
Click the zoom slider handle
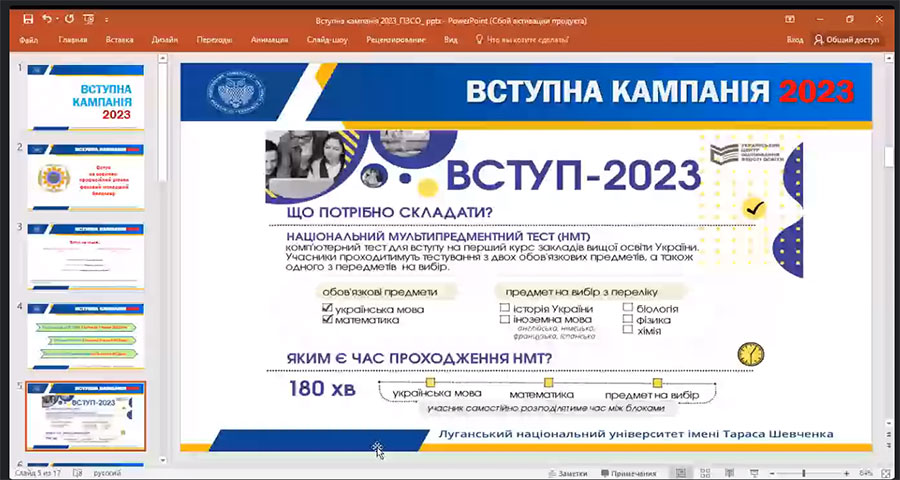pos(804,473)
